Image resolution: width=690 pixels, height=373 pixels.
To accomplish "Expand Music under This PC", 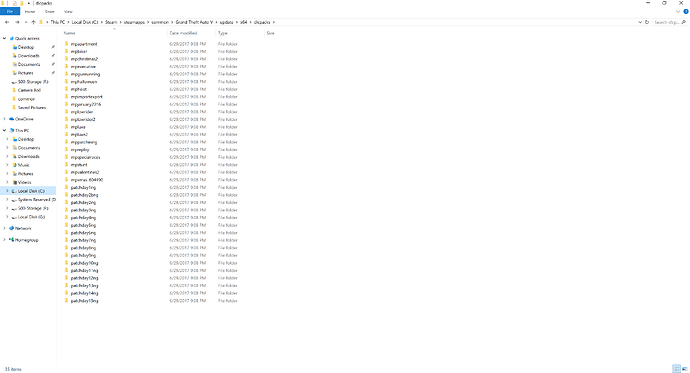I will (7, 165).
